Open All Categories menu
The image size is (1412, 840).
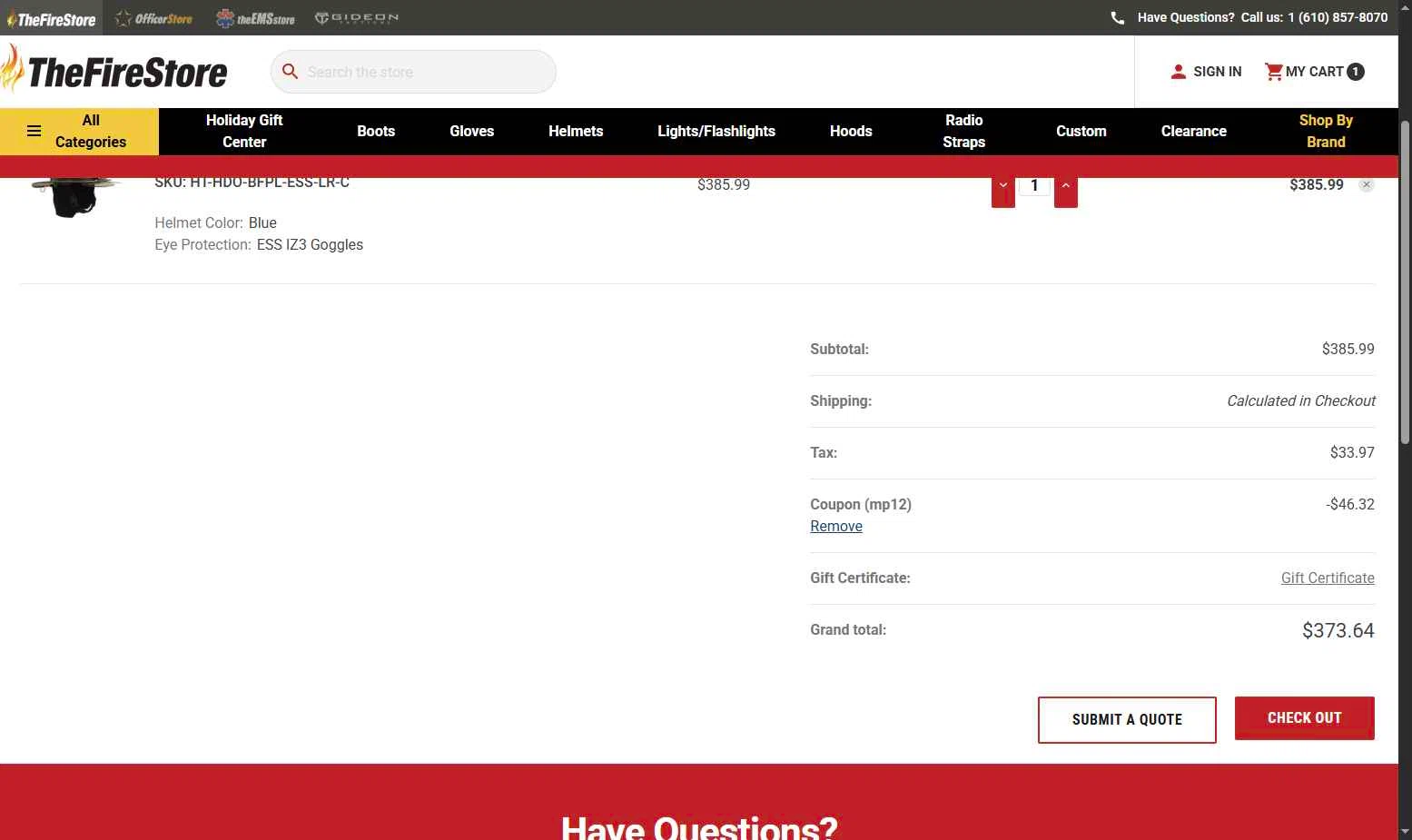click(x=79, y=131)
